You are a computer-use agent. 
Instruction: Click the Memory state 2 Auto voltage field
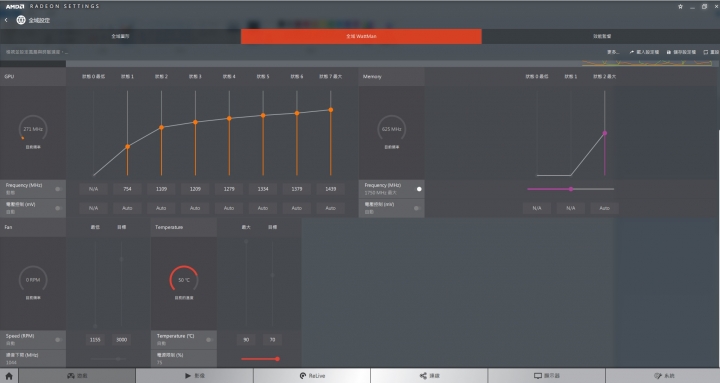(605, 208)
